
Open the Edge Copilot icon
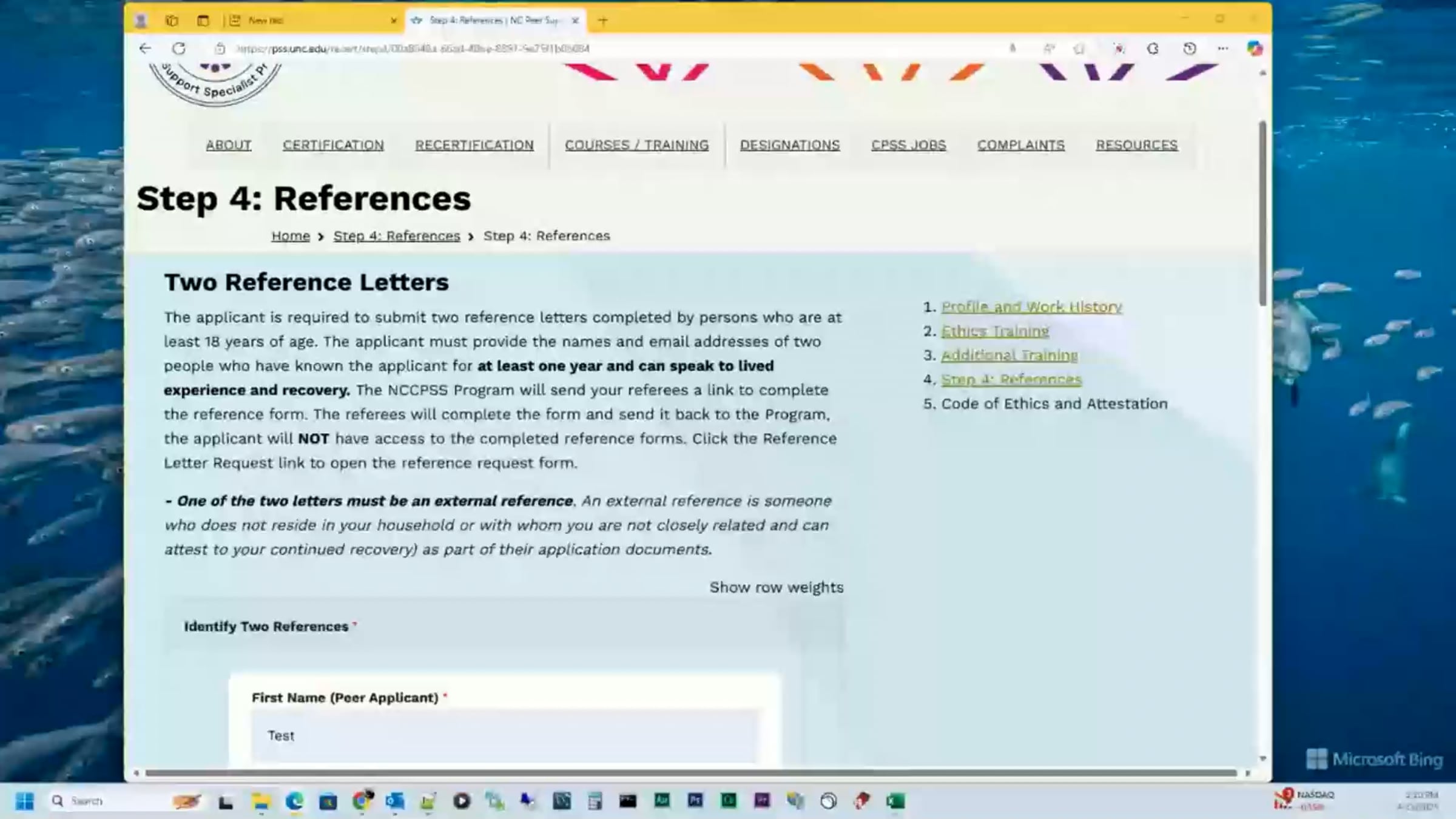(1255, 49)
